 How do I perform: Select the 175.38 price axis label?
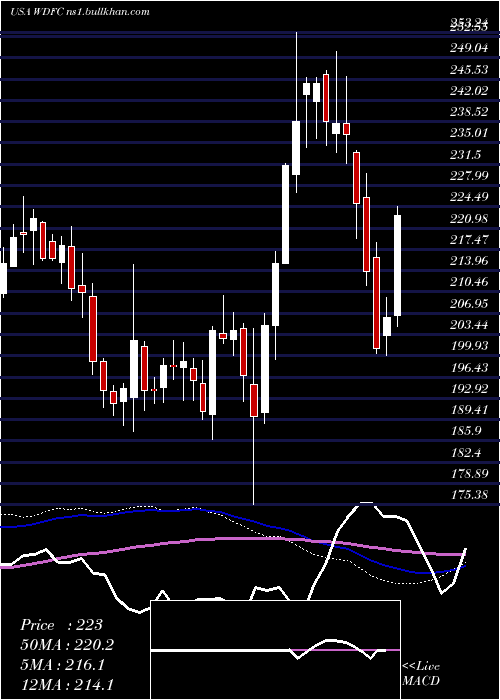click(469, 495)
